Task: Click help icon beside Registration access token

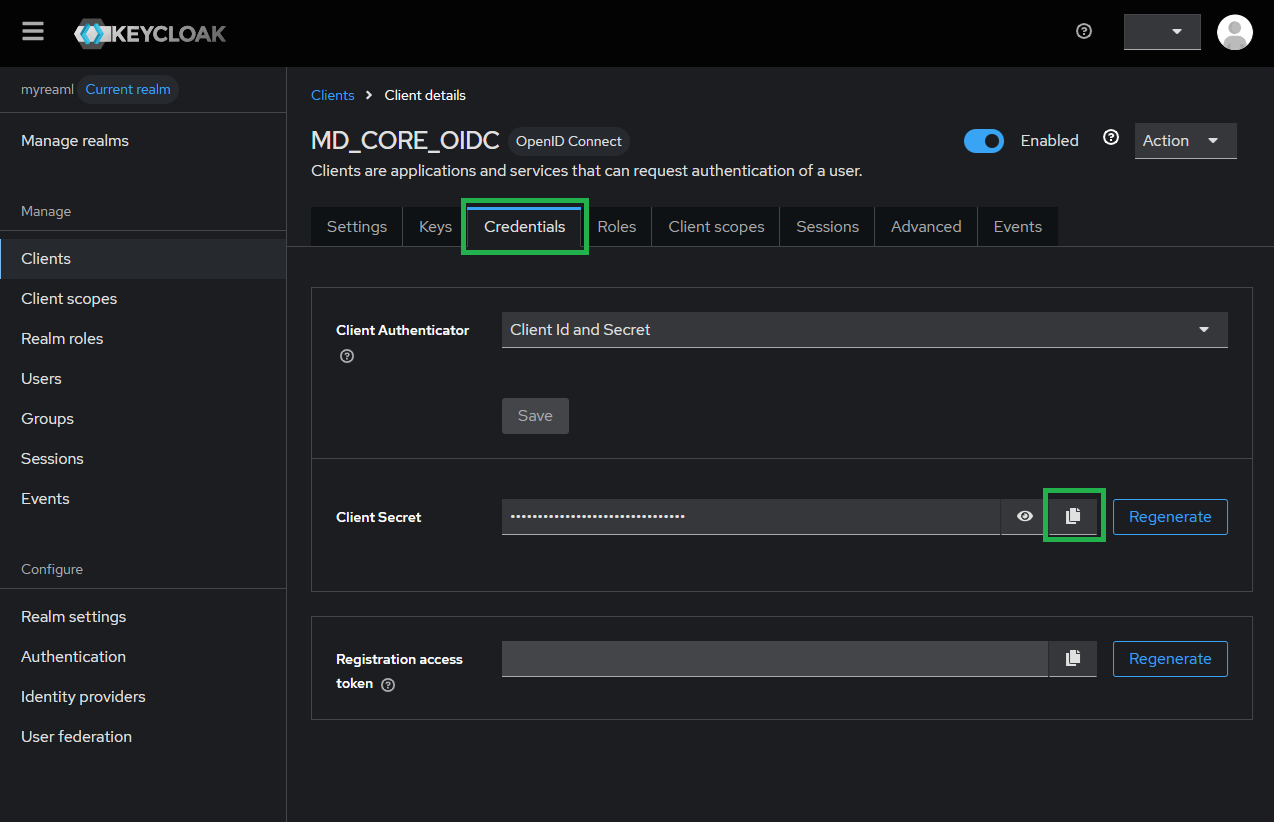Action: [x=388, y=685]
